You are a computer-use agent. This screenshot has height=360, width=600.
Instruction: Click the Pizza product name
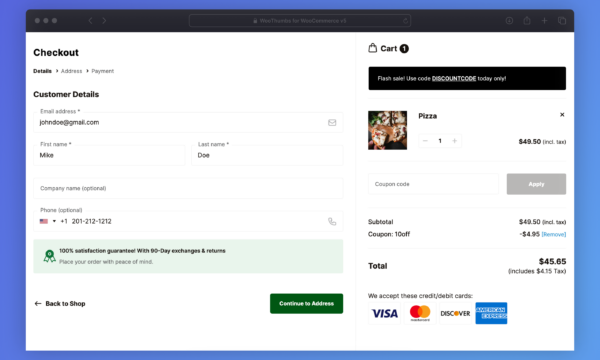(x=427, y=116)
